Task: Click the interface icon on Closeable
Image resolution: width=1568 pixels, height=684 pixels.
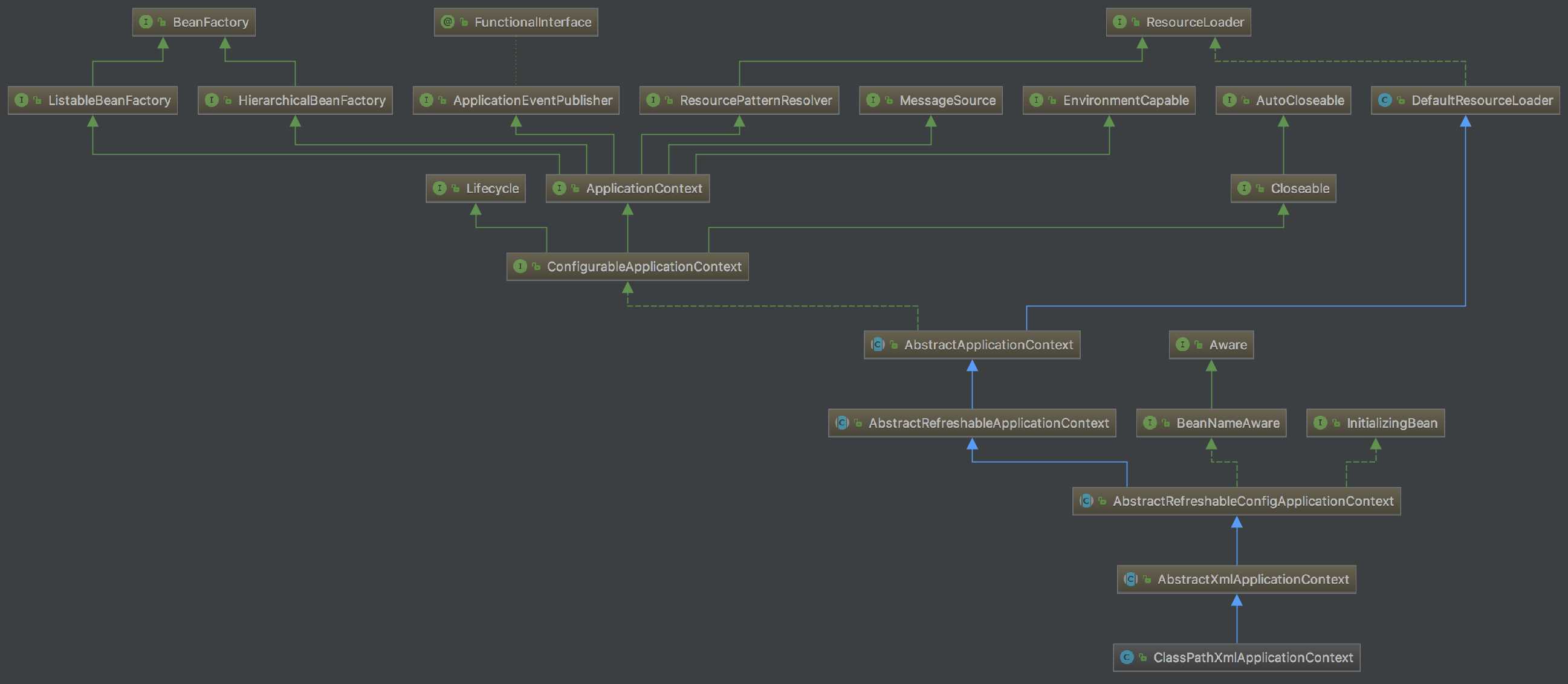Action: click(x=1244, y=188)
